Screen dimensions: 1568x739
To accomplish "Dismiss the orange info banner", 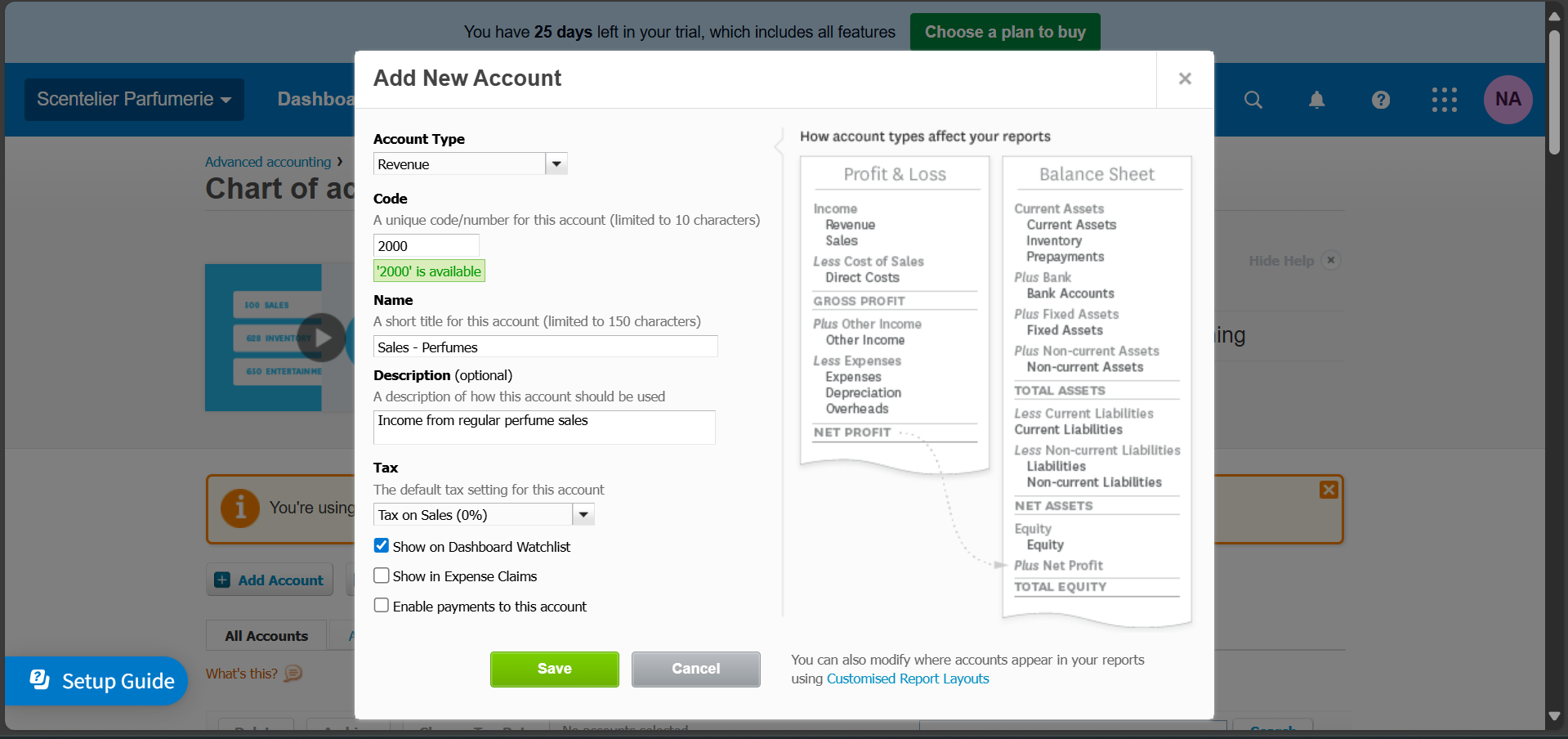I will point(1329,490).
